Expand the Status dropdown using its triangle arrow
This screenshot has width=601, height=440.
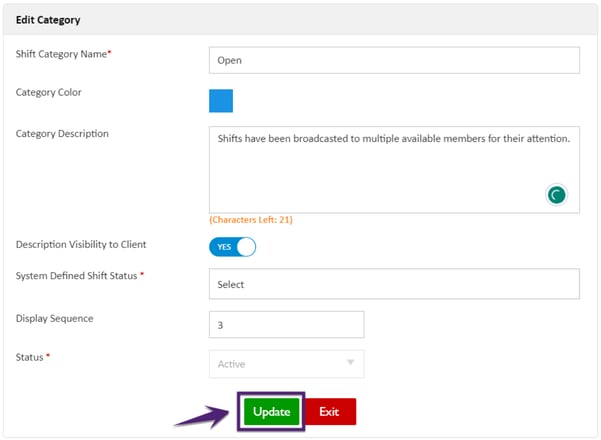350,364
